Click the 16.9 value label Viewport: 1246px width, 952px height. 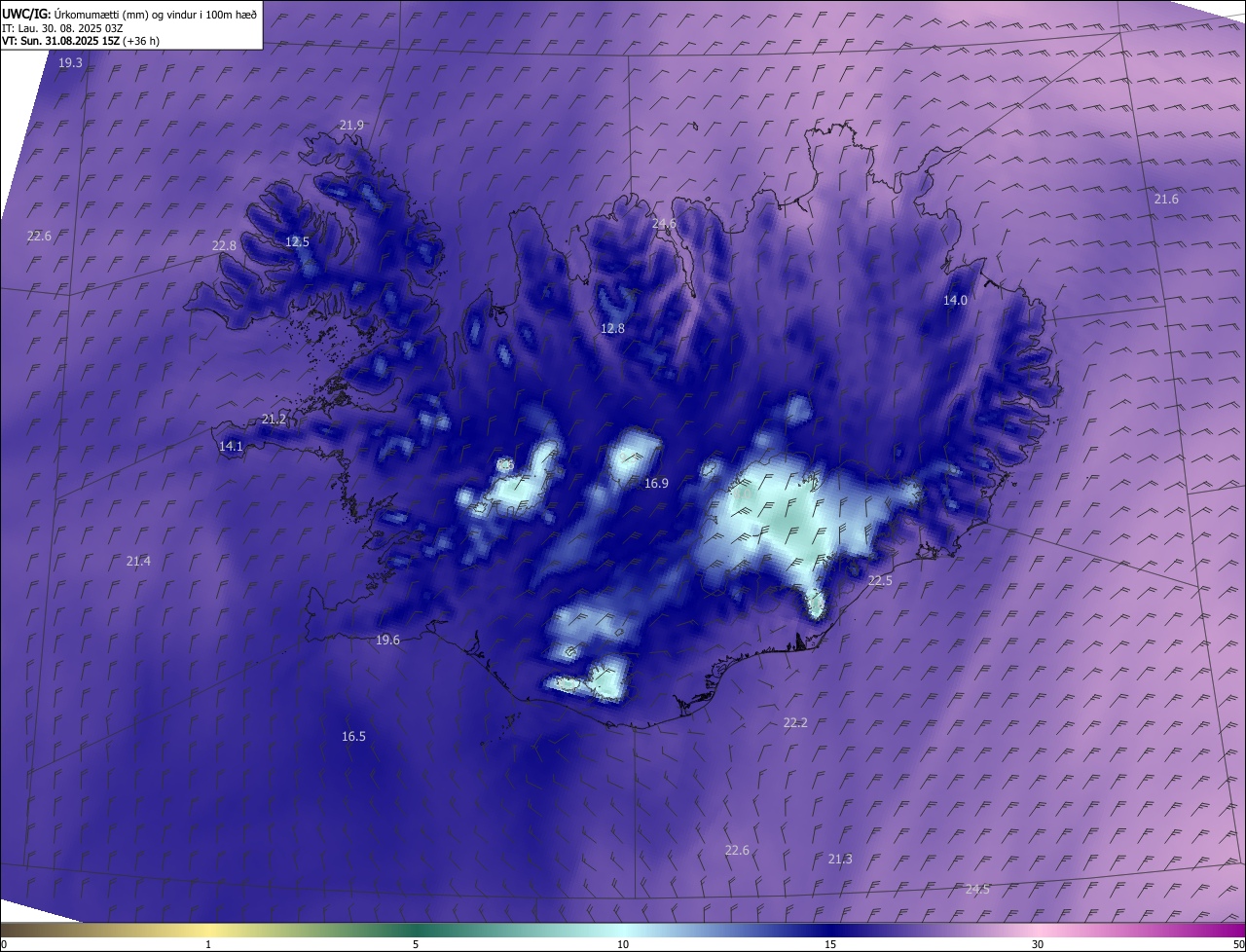[x=656, y=484]
